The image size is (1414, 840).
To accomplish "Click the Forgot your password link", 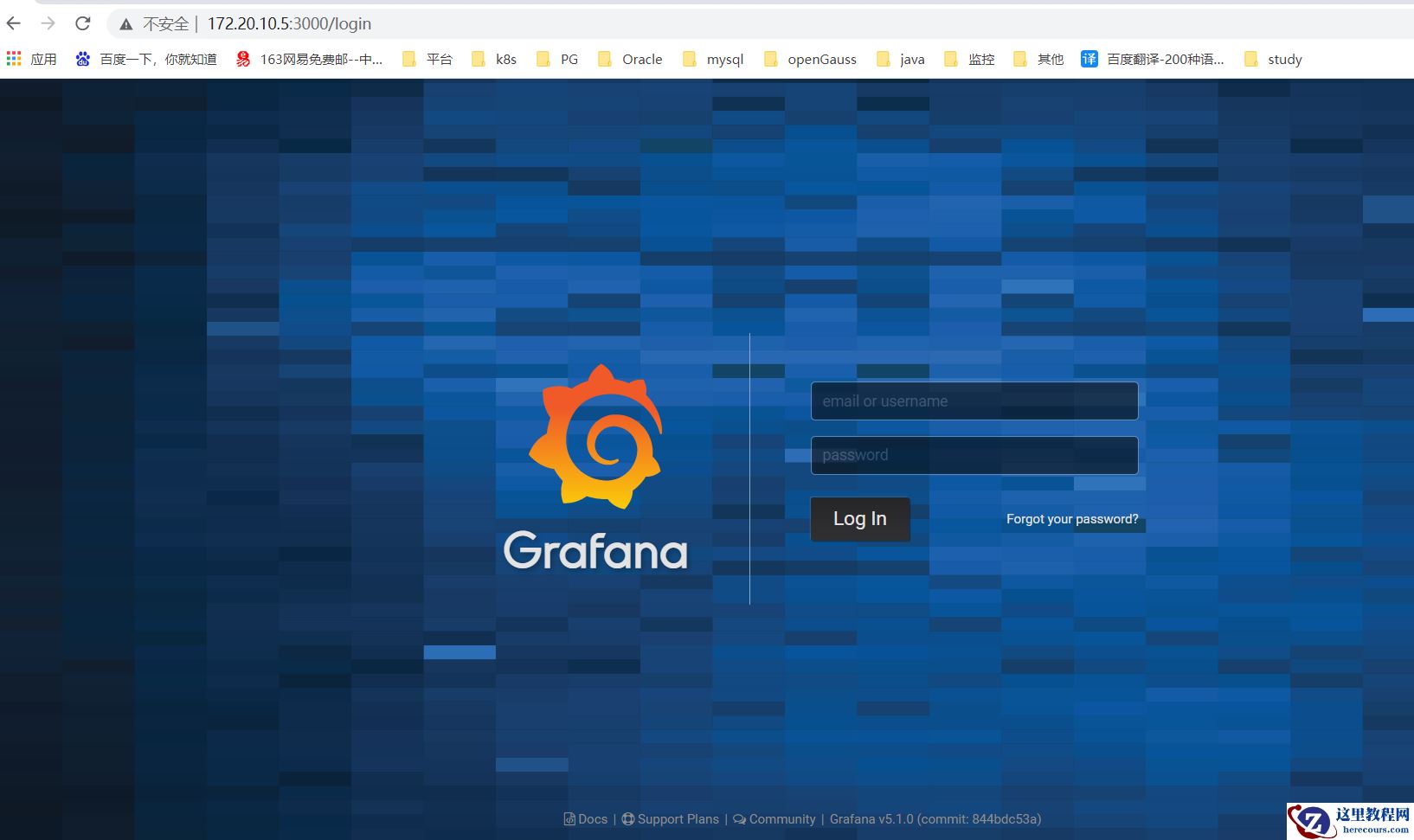I will [x=1072, y=519].
